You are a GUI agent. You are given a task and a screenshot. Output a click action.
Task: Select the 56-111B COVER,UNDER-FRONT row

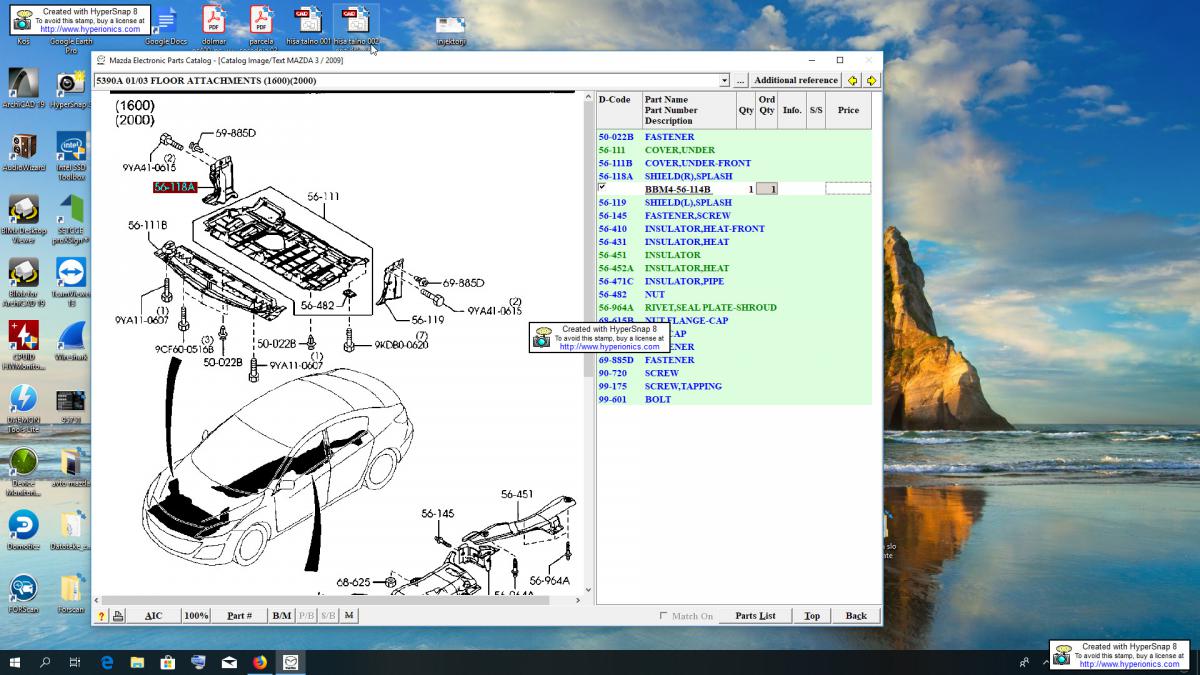point(734,163)
